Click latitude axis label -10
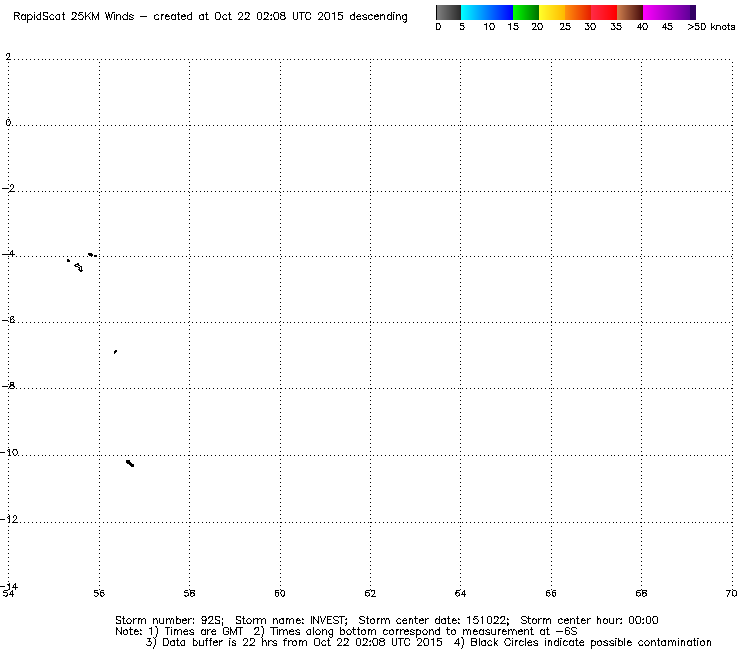Screen dimensions: 740x650 coord(9,453)
